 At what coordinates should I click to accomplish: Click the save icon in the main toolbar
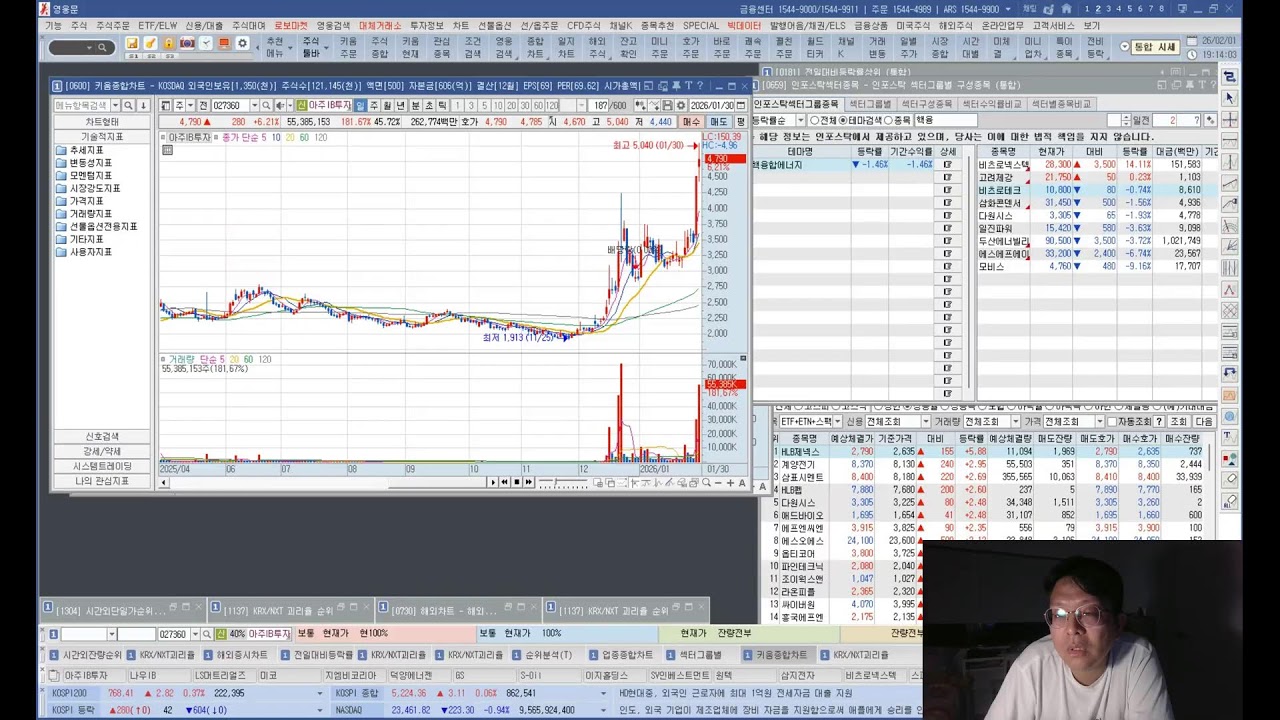pyautogui.click(x=131, y=44)
